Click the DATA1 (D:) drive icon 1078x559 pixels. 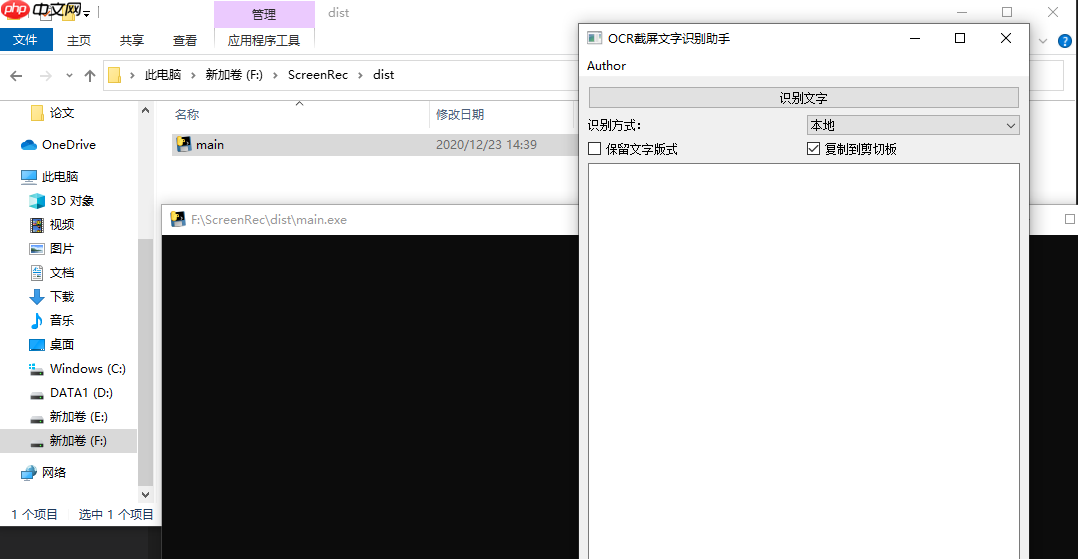(x=36, y=395)
